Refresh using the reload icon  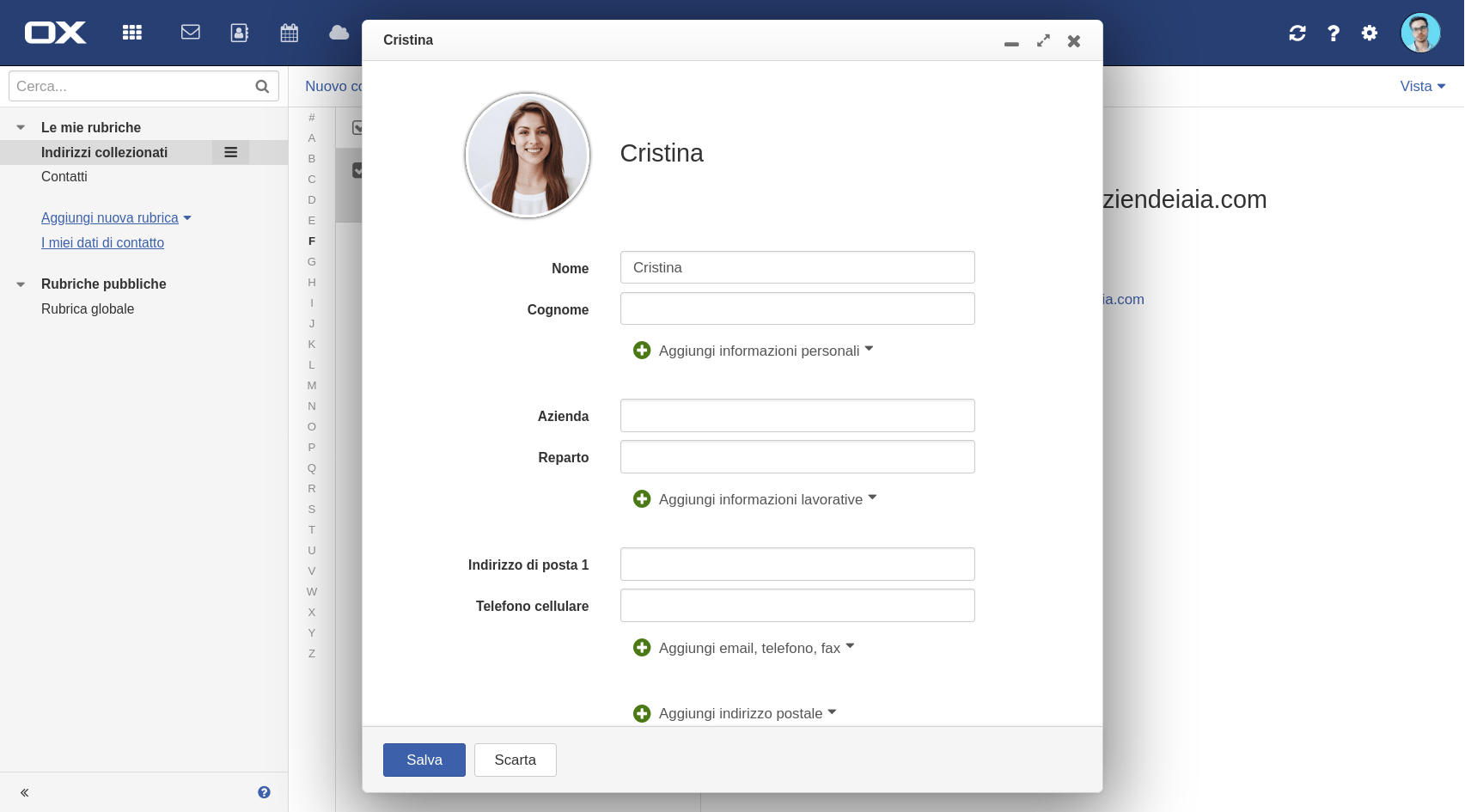[1297, 33]
